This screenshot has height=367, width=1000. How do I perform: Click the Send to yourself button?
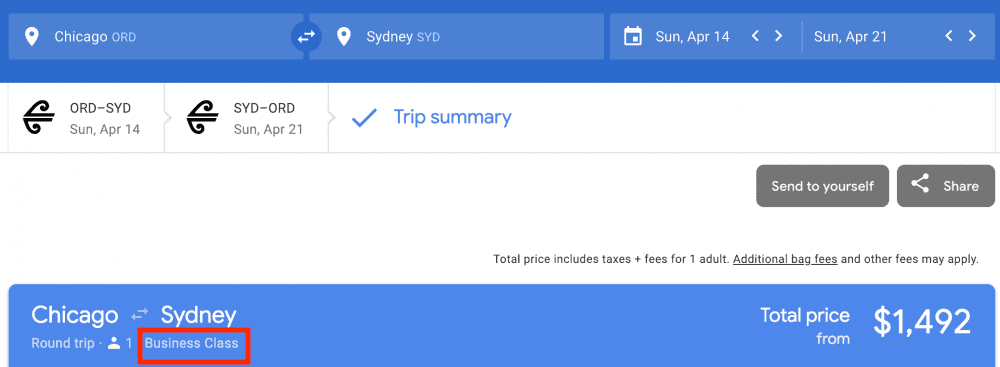[x=822, y=186]
